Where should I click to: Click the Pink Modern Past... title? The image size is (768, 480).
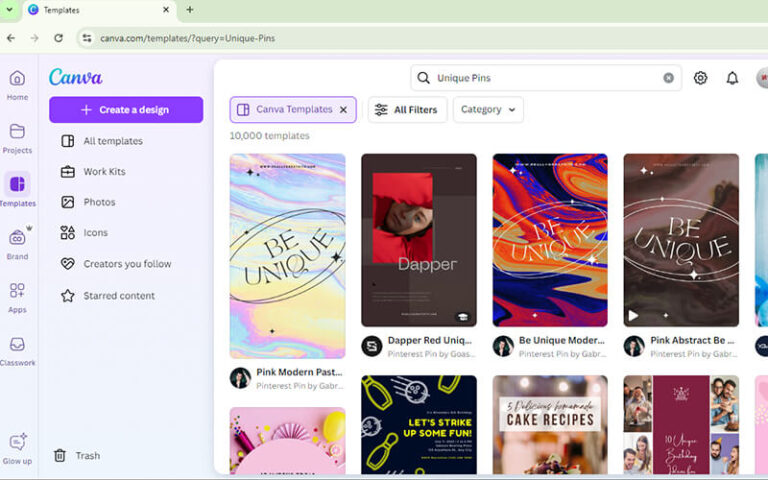(299, 372)
